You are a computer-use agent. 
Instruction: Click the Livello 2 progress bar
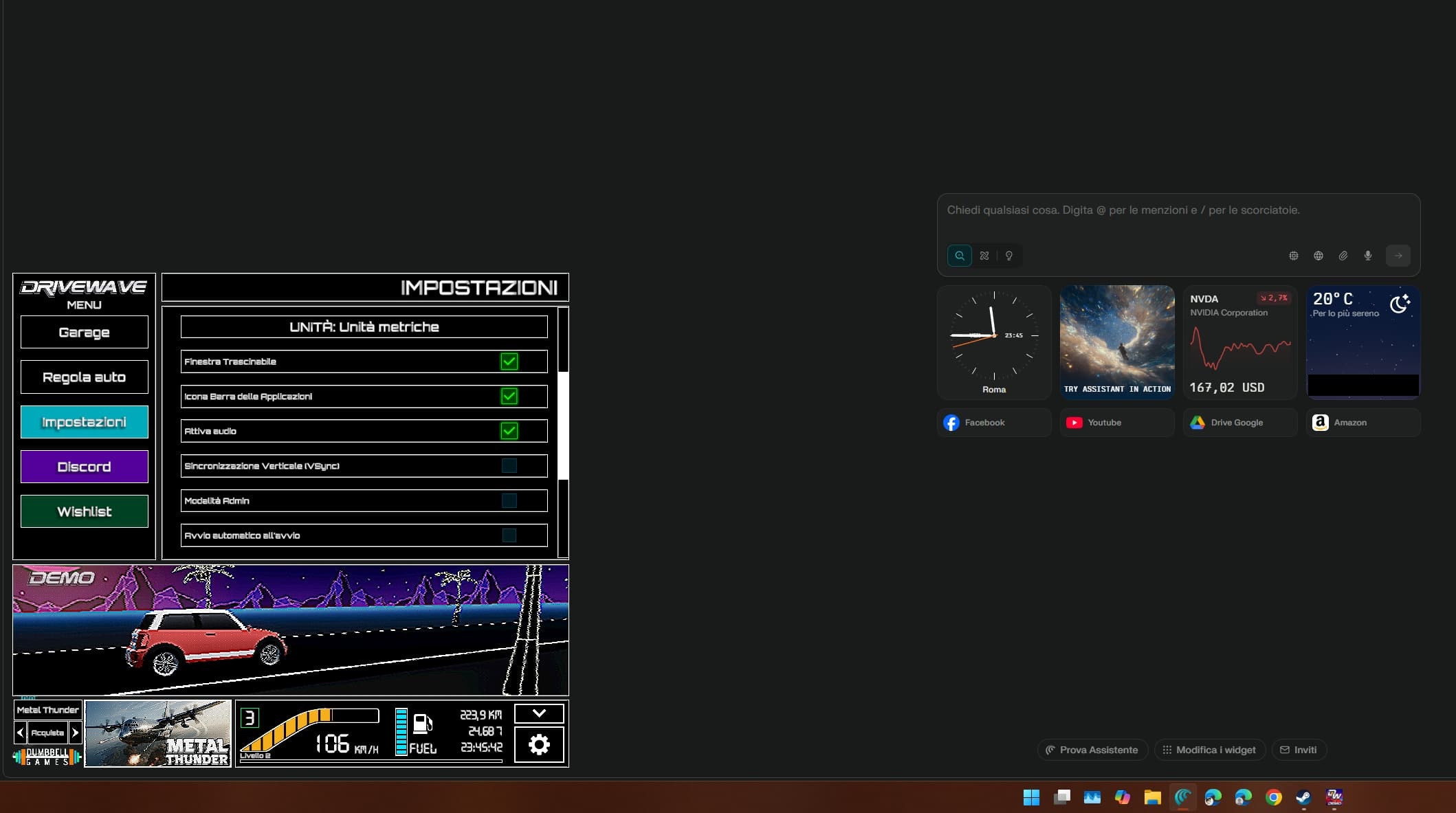[x=371, y=760]
